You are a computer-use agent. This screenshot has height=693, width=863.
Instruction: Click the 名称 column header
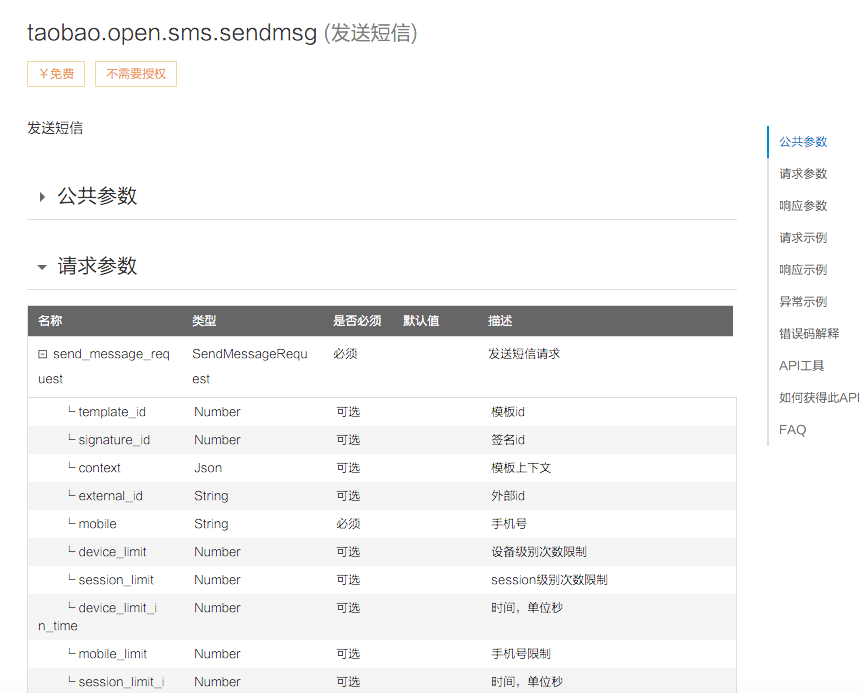pyautogui.click(x=50, y=320)
